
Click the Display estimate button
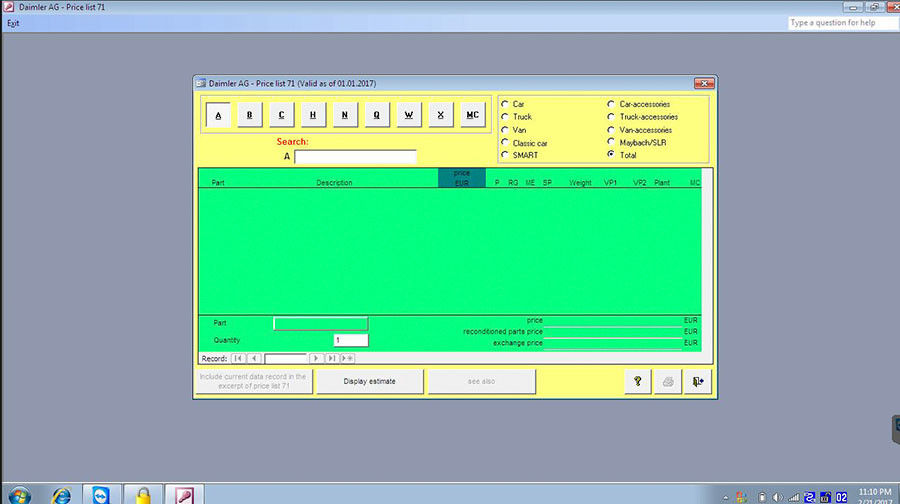pyautogui.click(x=369, y=382)
